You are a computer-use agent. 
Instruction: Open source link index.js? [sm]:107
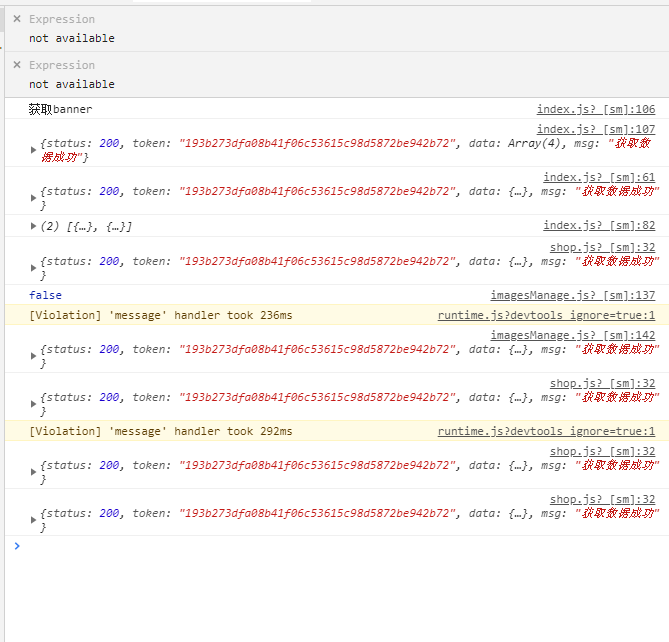pos(596,129)
